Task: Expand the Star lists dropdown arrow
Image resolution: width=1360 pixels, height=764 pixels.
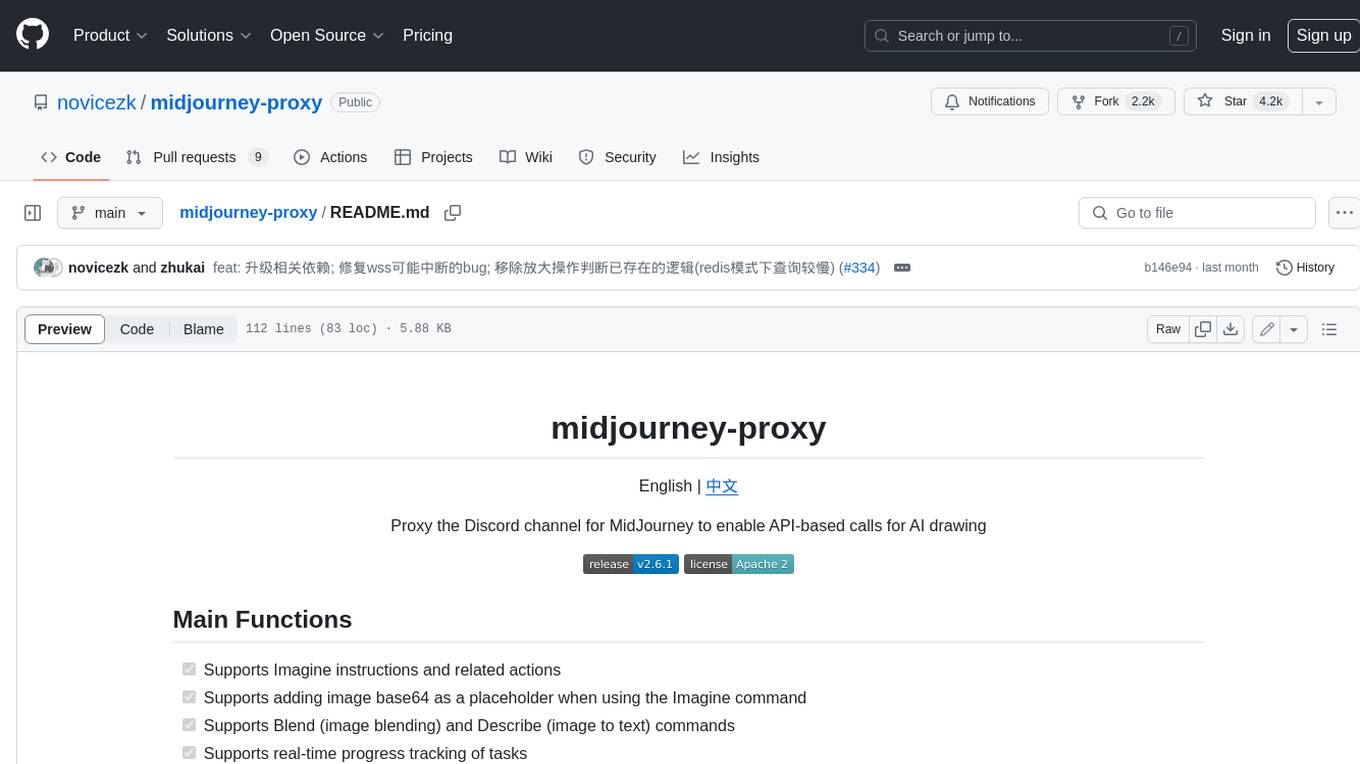Action: [x=1319, y=102]
